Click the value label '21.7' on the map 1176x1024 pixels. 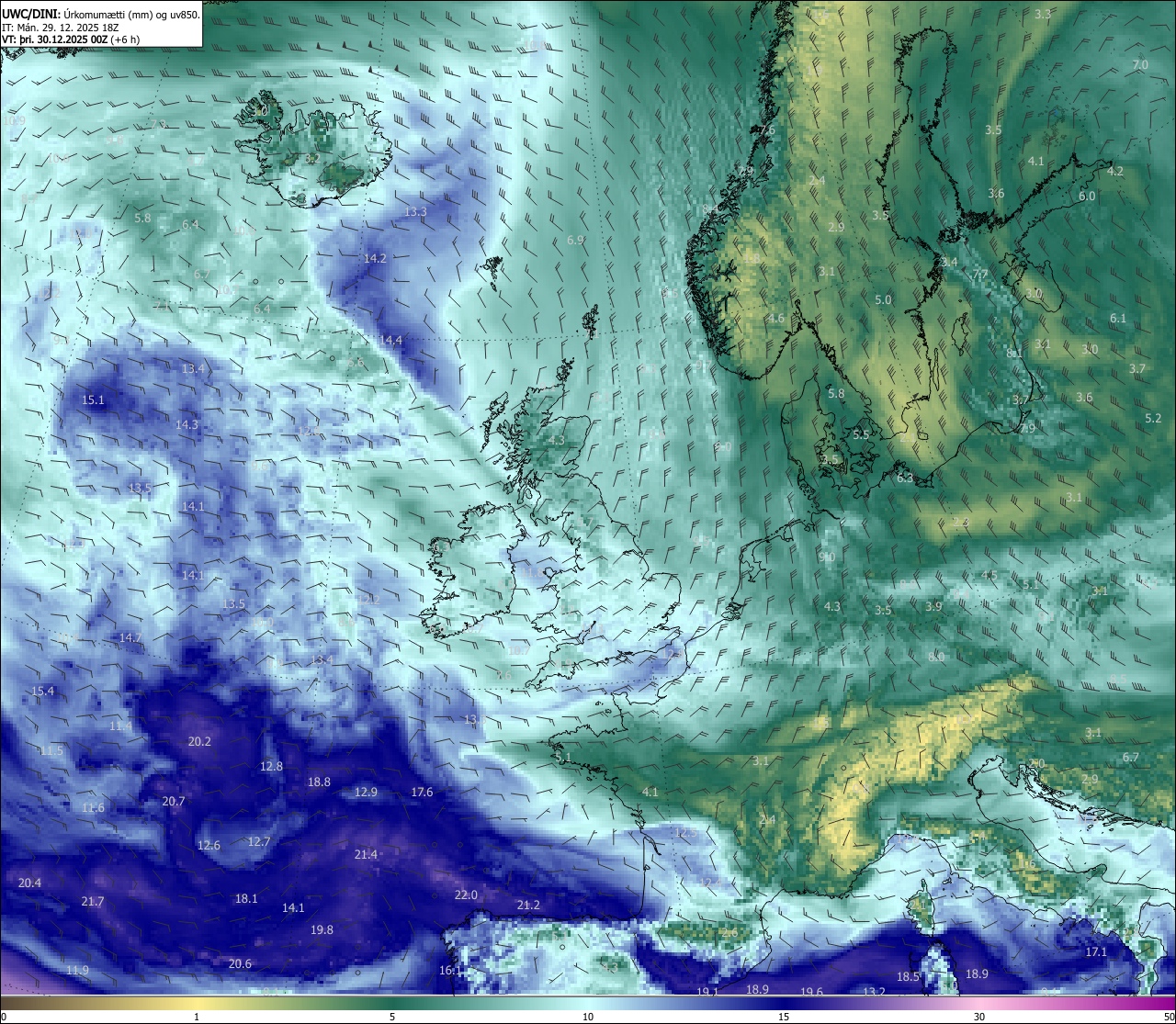(93, 903)
